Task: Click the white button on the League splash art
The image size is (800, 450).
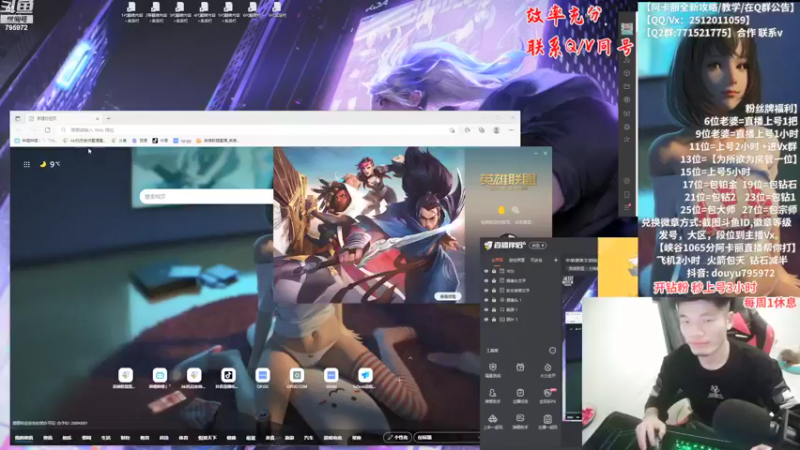Action: 447,296
